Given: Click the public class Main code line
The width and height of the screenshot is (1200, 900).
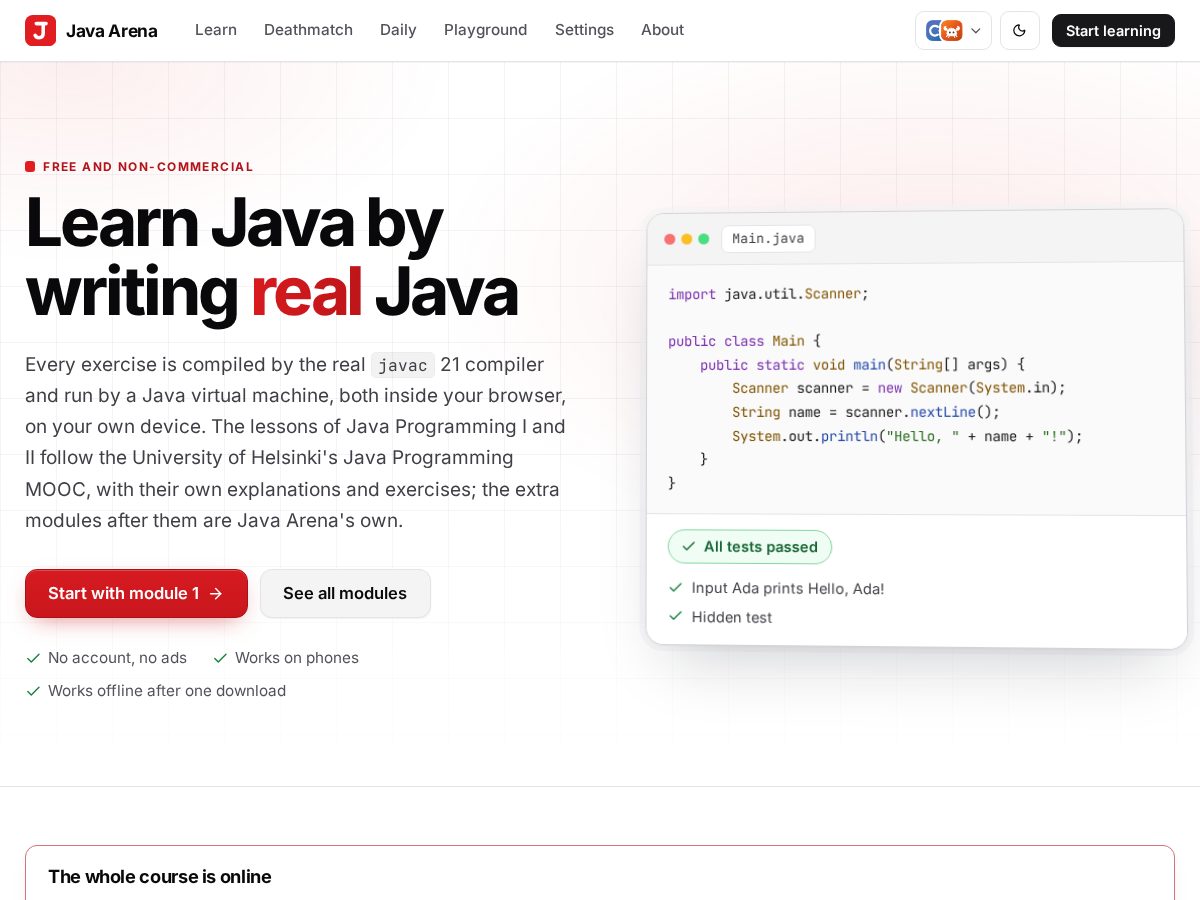Looking at the screenshot, I should click(744, 341).
